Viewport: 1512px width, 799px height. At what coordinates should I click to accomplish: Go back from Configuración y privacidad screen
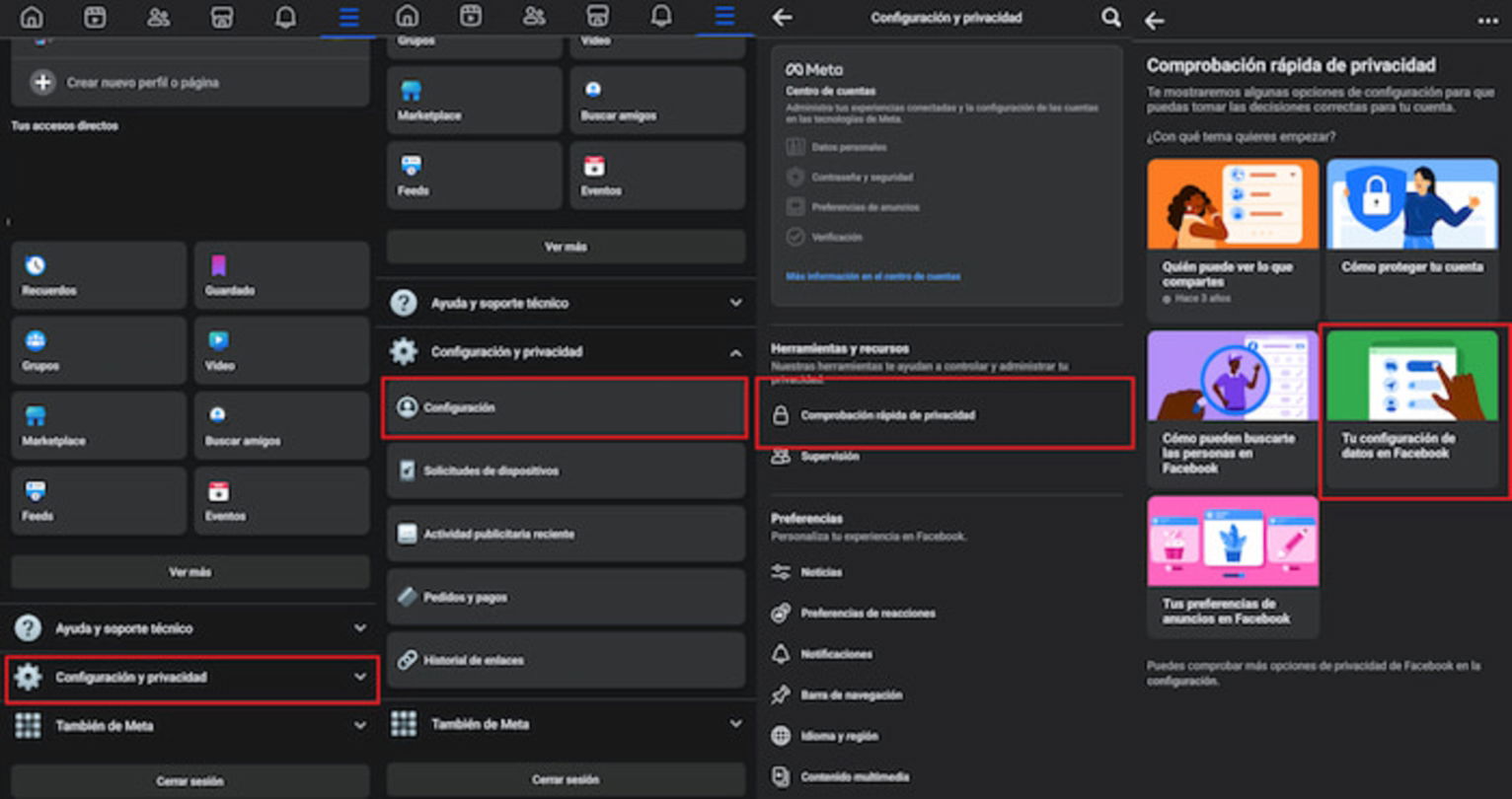(x=783, y=18)
